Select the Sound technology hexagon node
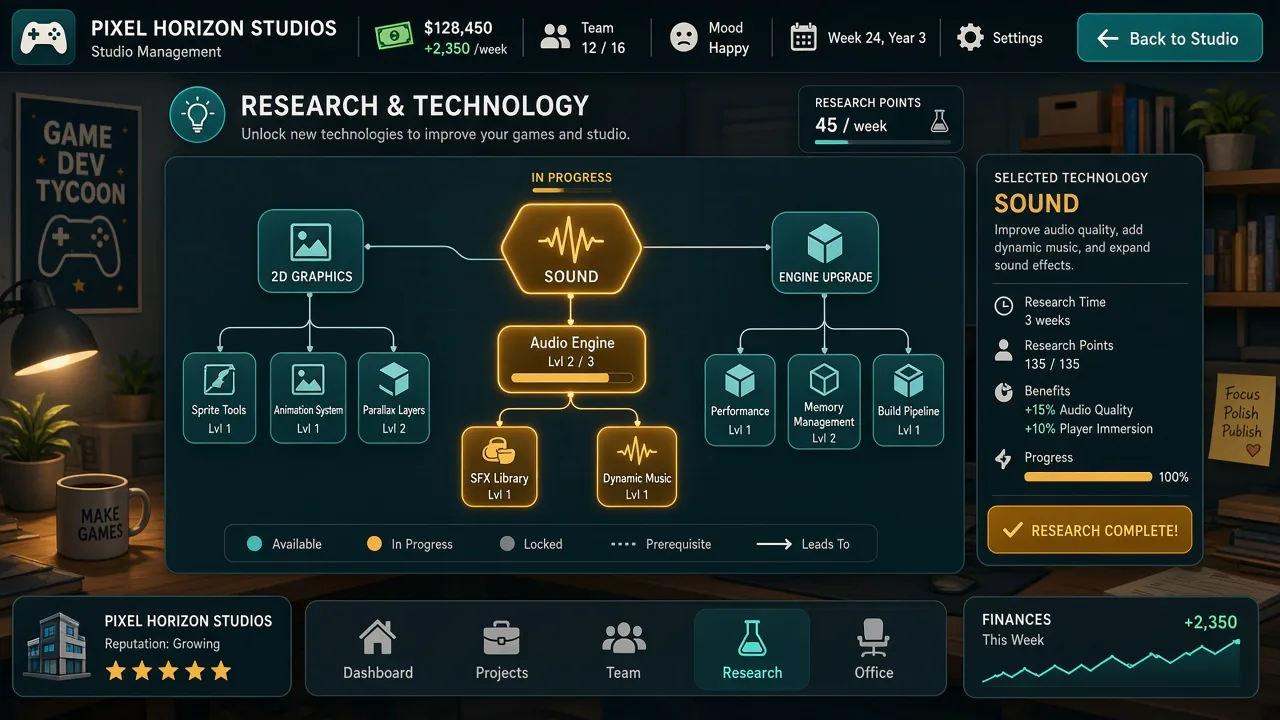 click(x=571, y=249)
